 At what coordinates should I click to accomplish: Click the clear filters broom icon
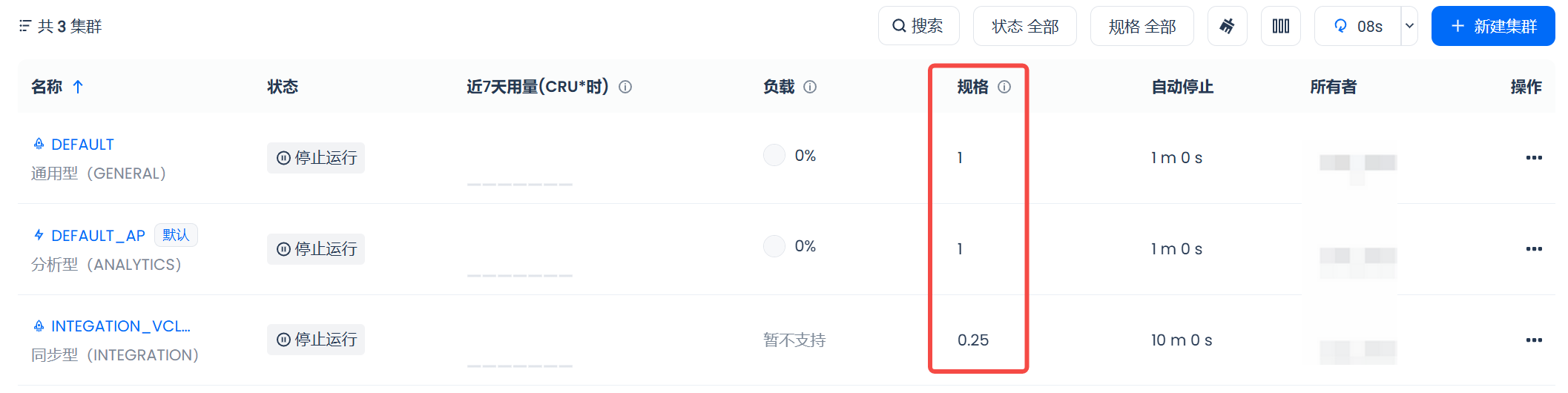click(x=1228, y=26)
